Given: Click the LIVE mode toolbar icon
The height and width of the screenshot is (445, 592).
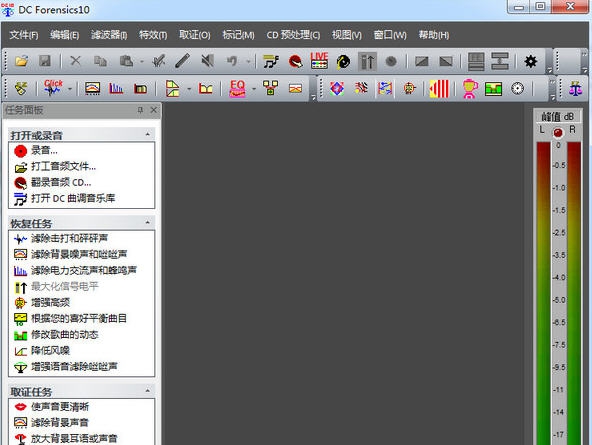Looking at the screenshot, I should coord(319,60).
